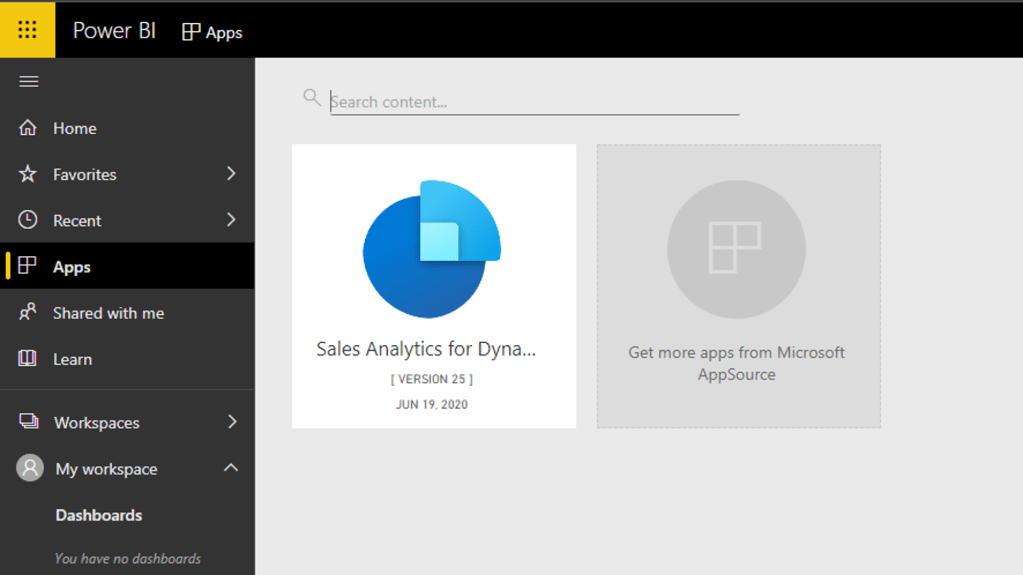Expand the Workspaces flyout chevron
Viewport: 1023px width, 575px height.
point(231,422)
